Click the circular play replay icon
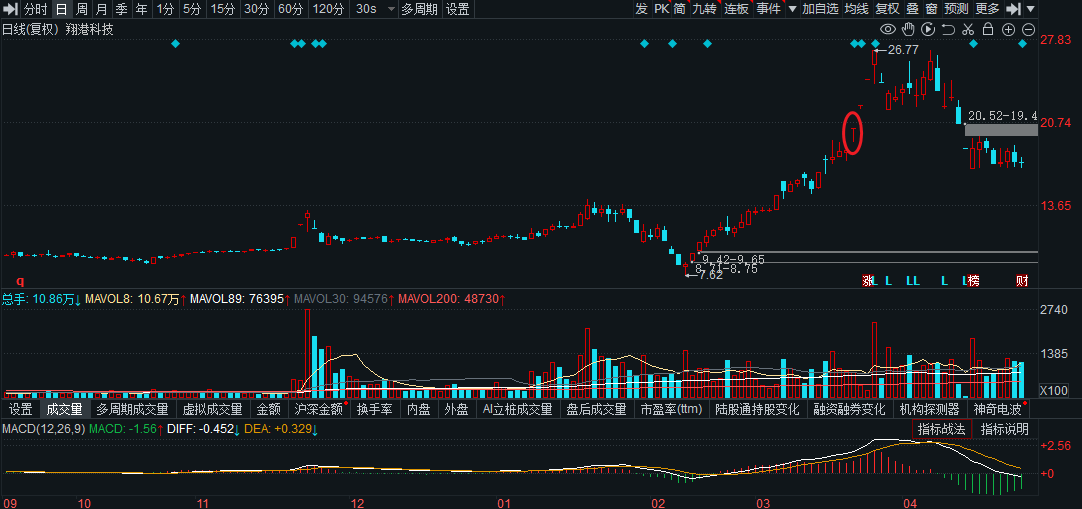1082x509 pixels. [928, 29]
